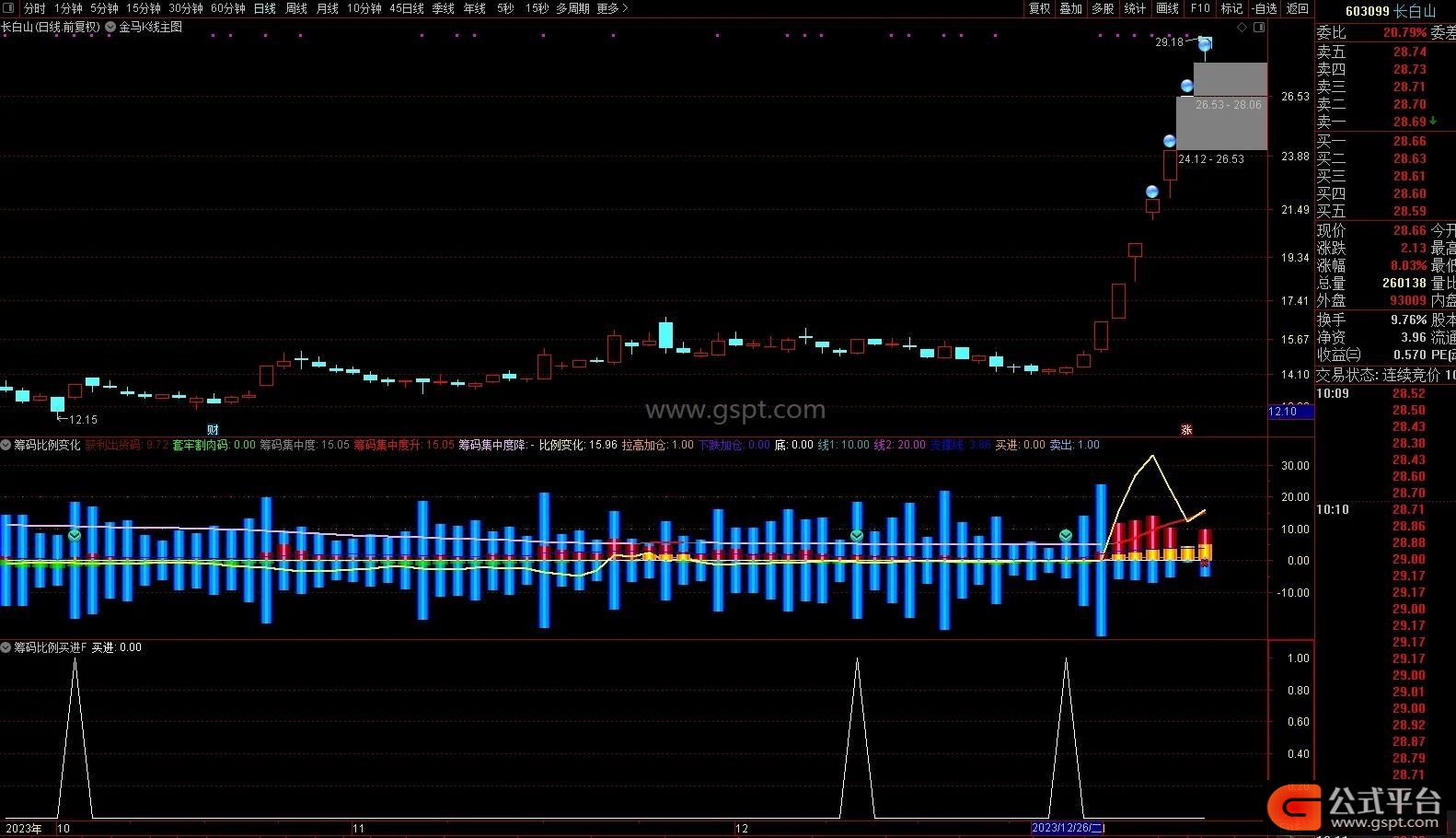Click the 筹码集中度 15.05 readout
Screen dimensions: 1456x838
coord(305,445)
